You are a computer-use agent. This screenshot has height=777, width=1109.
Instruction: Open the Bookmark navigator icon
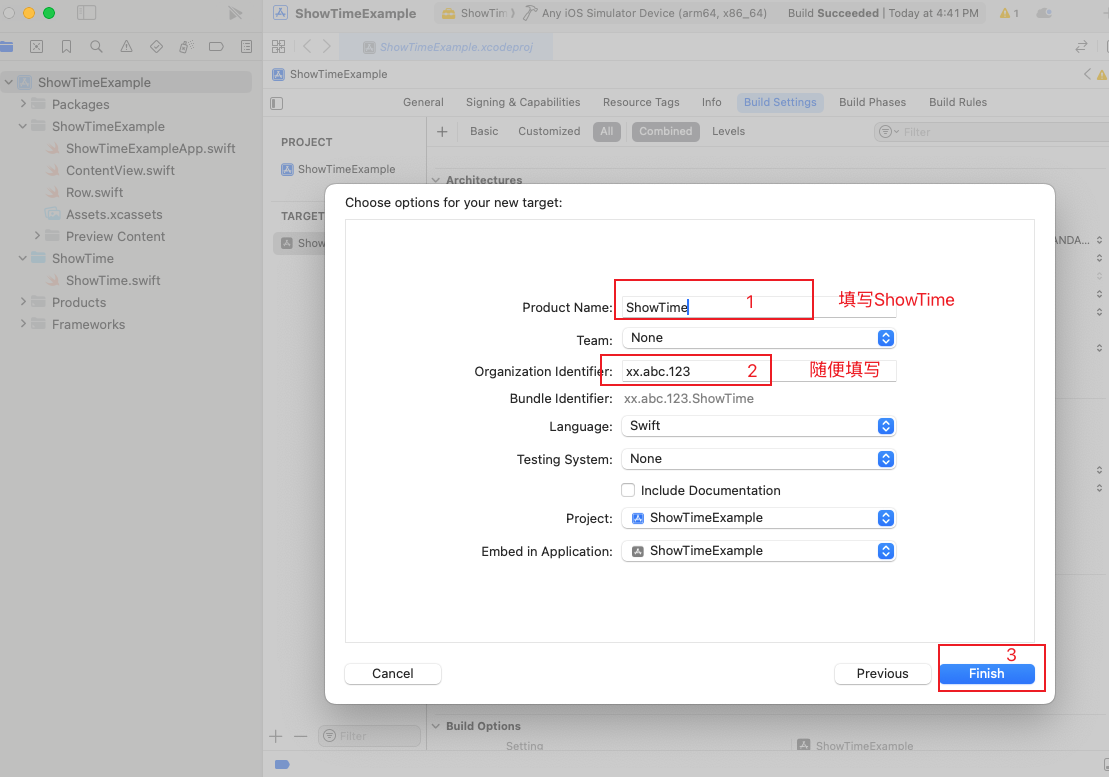point(66,47)
